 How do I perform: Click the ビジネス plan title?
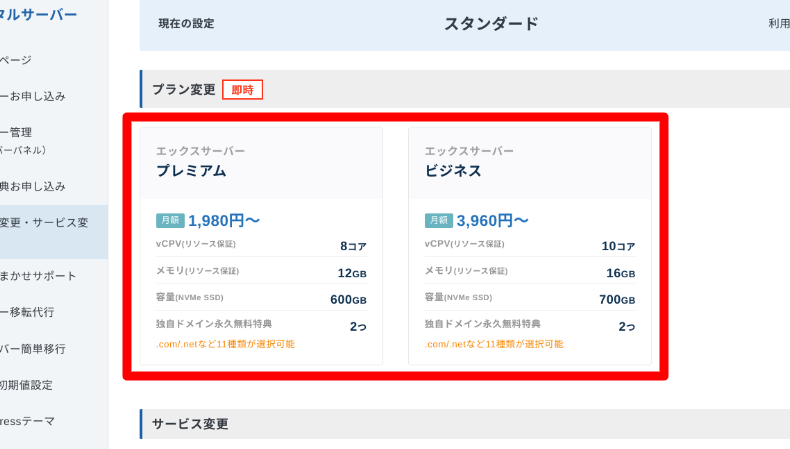tap(453, 171)
